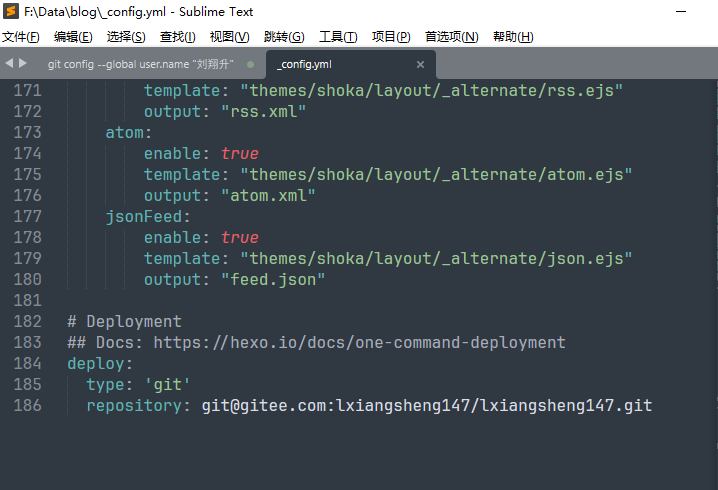Viewport: 718px width, 490px height.
Task: Open the 首选项(N) menu
Action: (451, 37)
